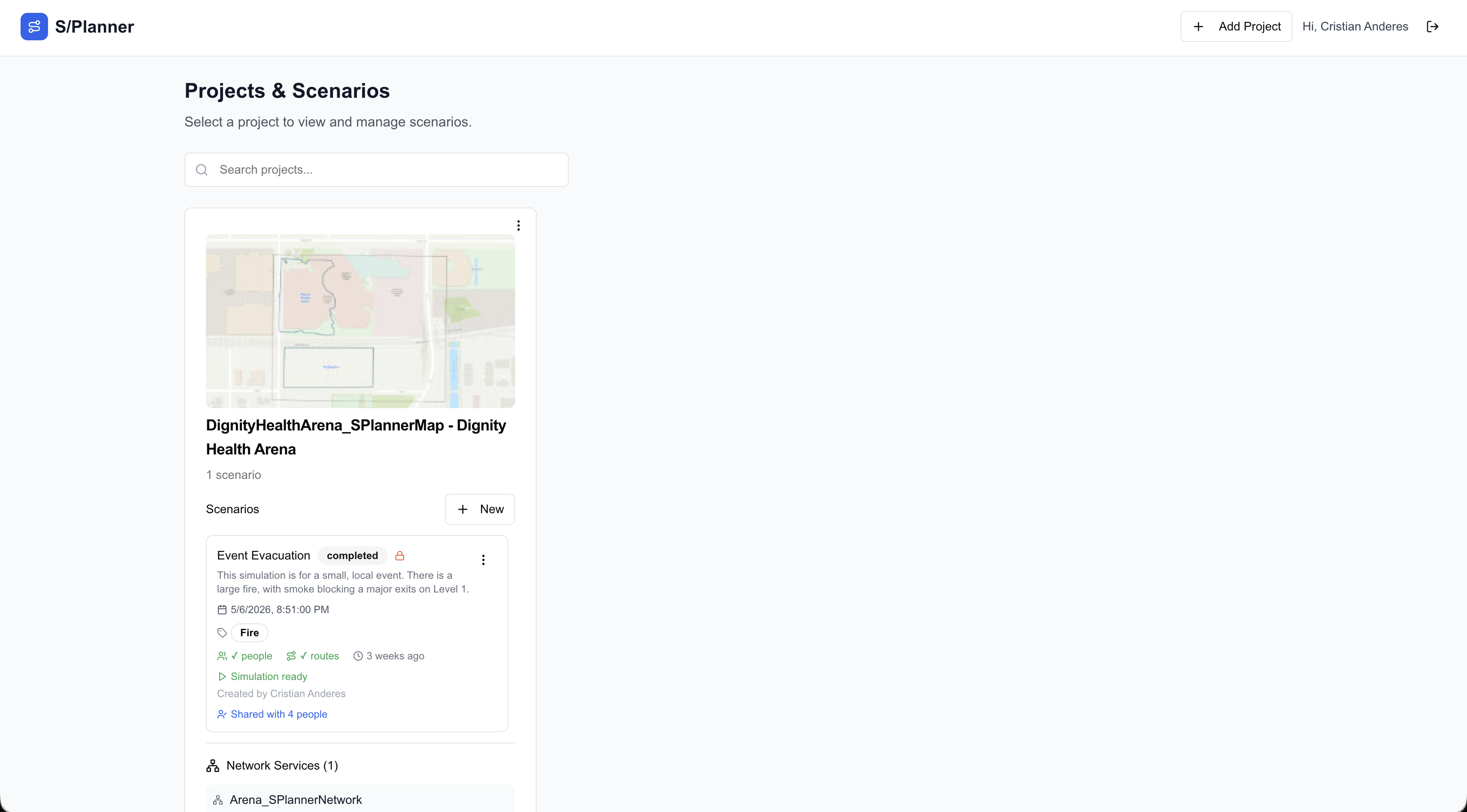Click the Fire tag badge
The height and width of the screenshot is (812, 1467).
250,633
